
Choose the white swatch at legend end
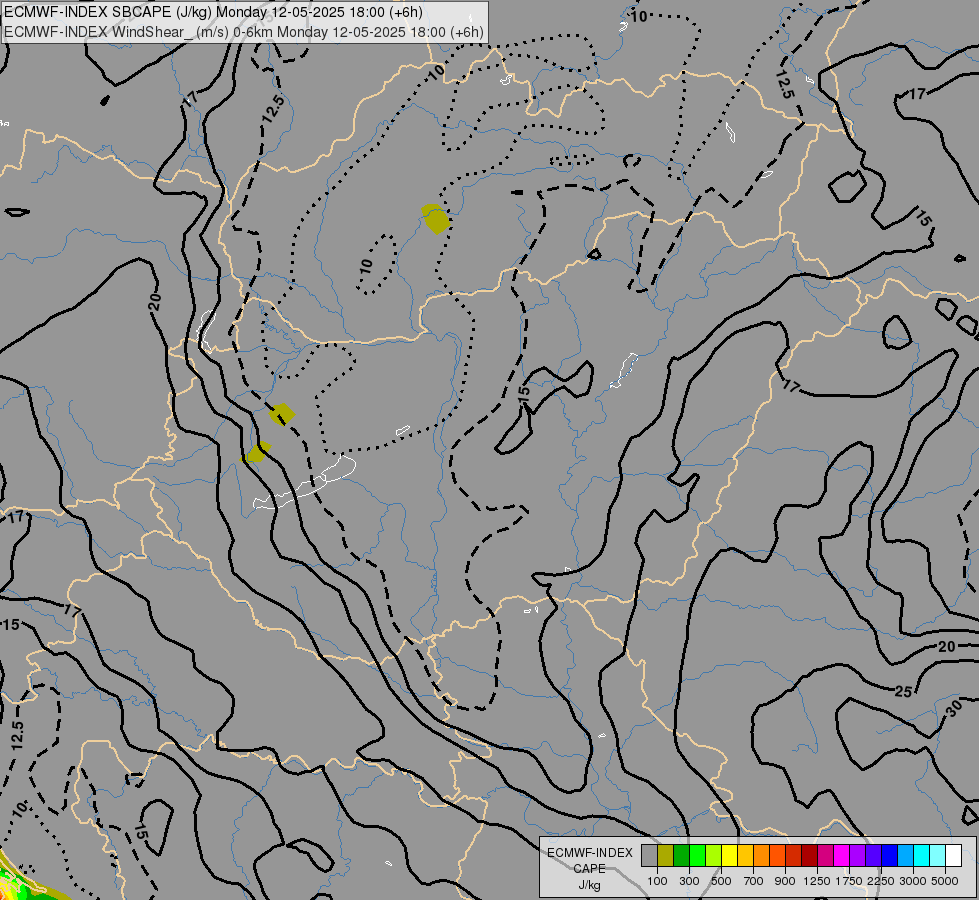953,856
